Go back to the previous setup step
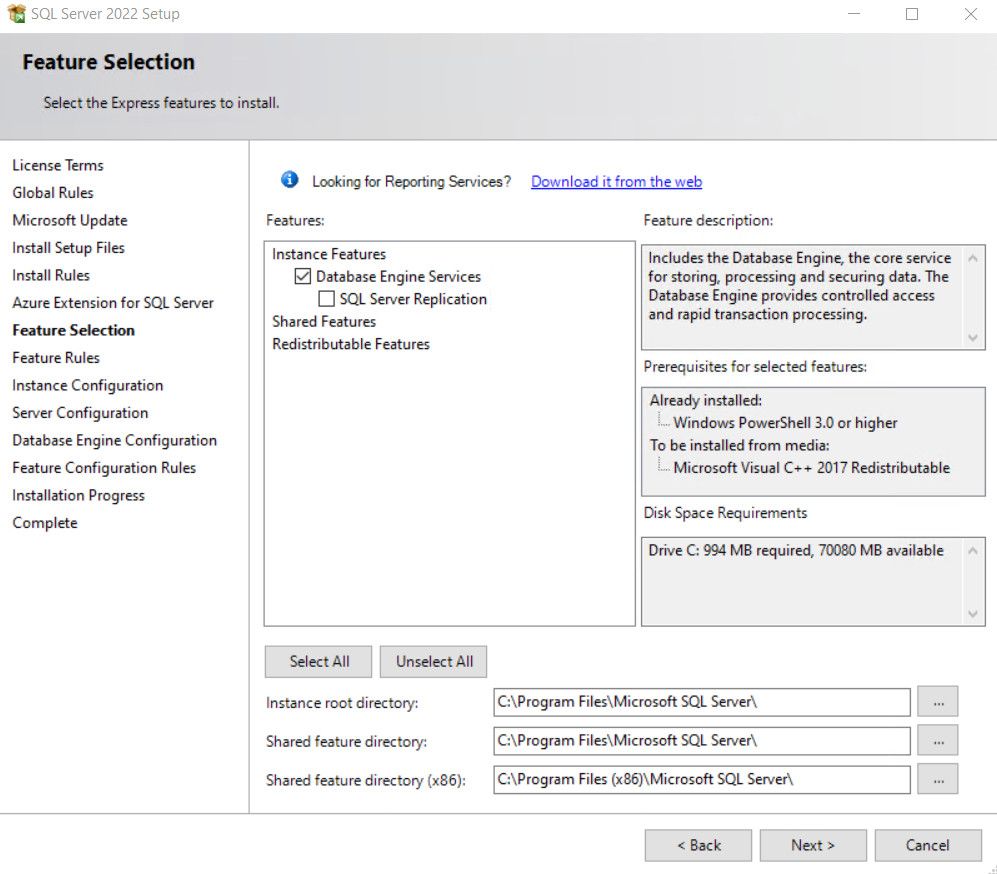 698,845
